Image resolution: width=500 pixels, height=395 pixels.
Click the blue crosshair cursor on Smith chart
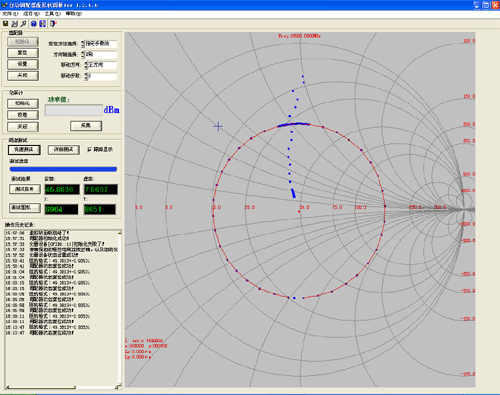(218, 126)
